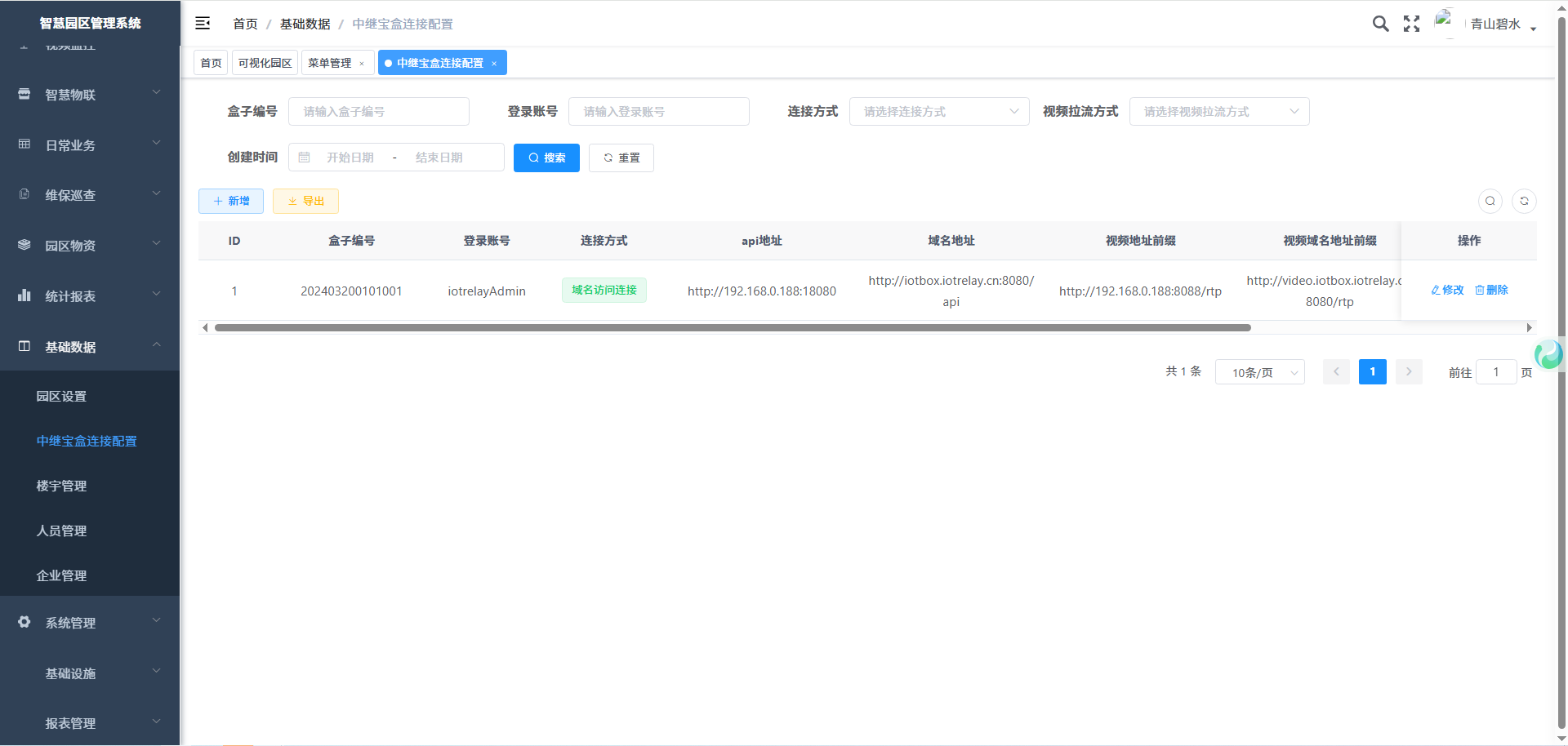Image resolution: width=1568 pixels, height=746 pixels.
Task: Click the blue 搜索 button
Action: pos(546,158)
